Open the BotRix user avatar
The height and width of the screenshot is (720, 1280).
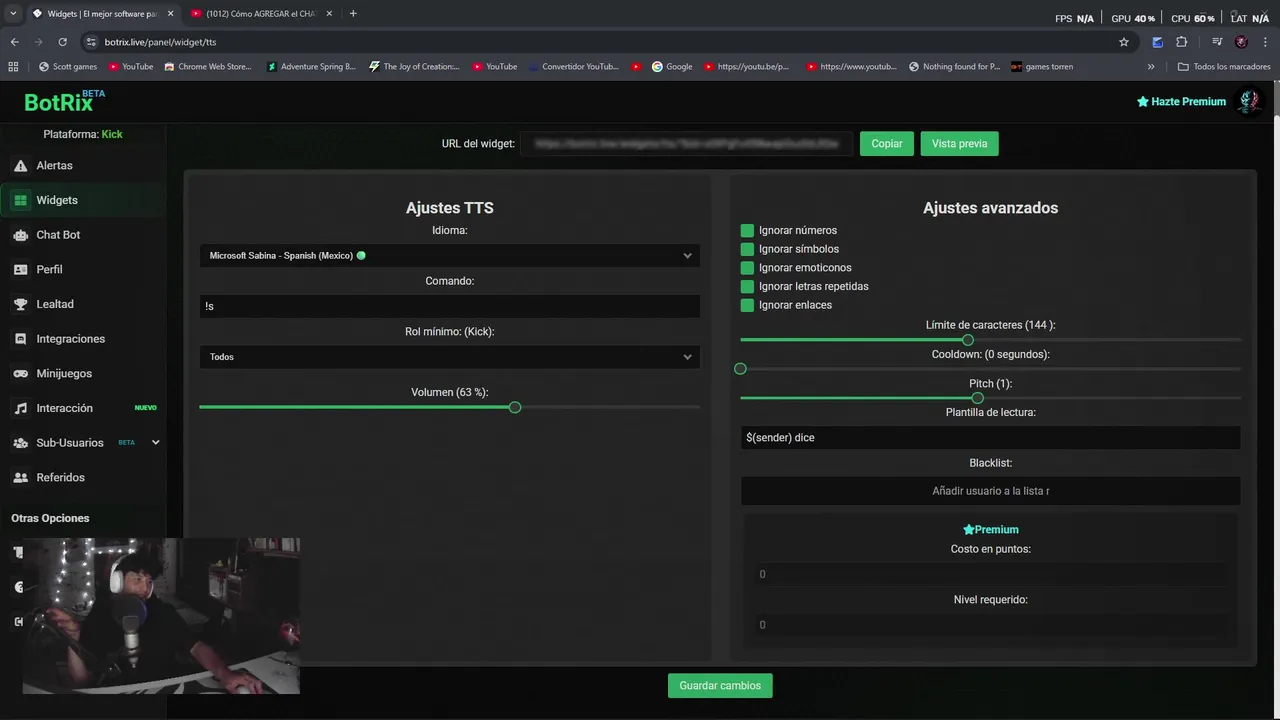1248,101
